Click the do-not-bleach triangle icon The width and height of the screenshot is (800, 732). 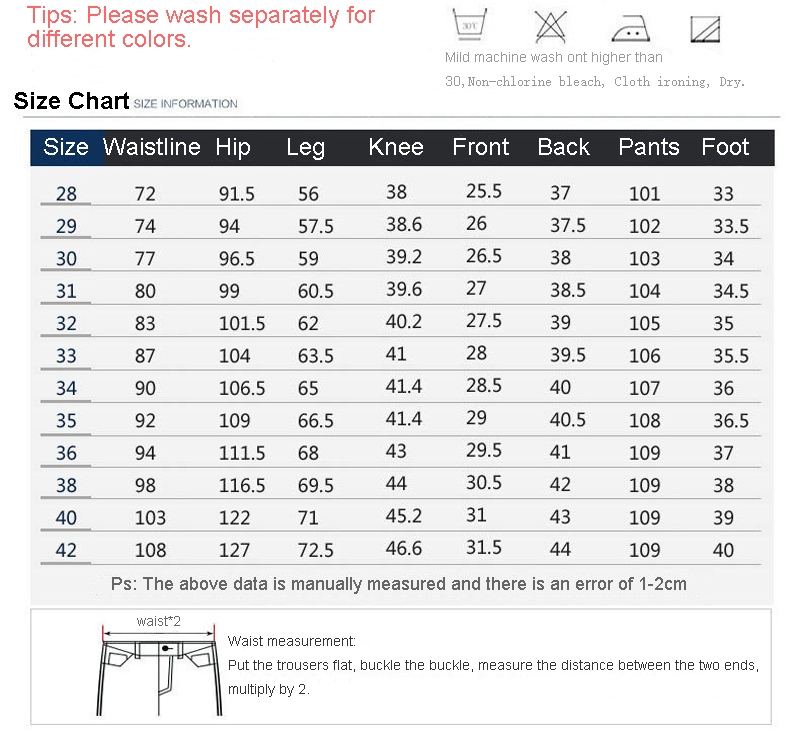551,27
